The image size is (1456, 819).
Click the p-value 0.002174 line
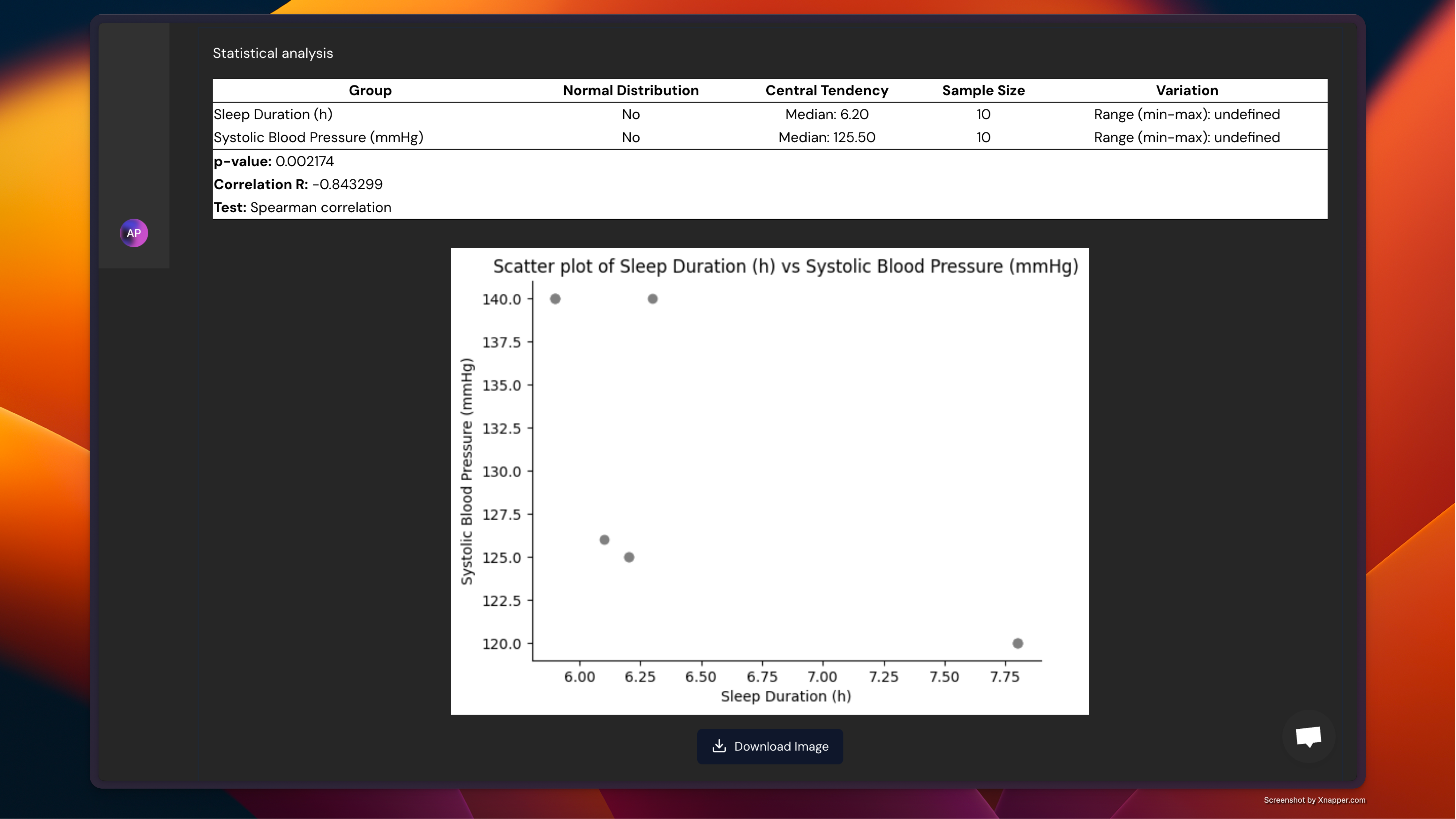[274, 161]
